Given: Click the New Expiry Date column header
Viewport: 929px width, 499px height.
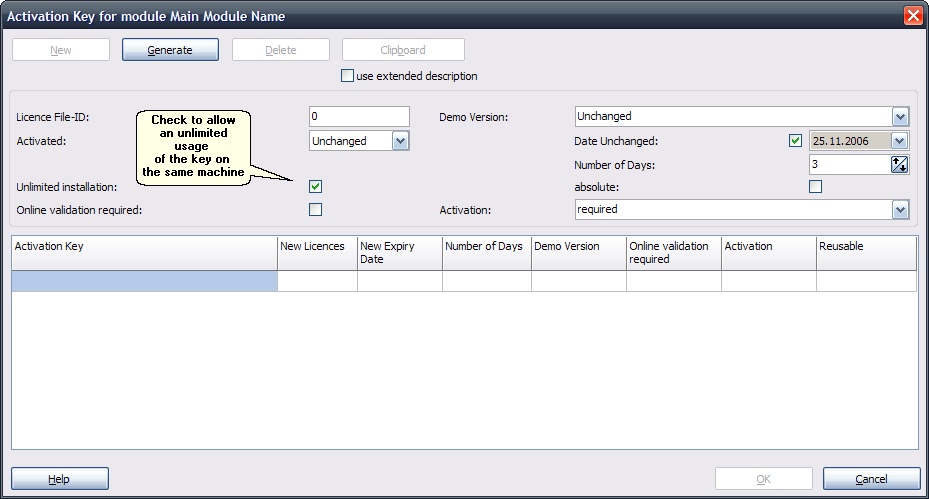Looking at the screenshot, I should [x=399, y=253].
